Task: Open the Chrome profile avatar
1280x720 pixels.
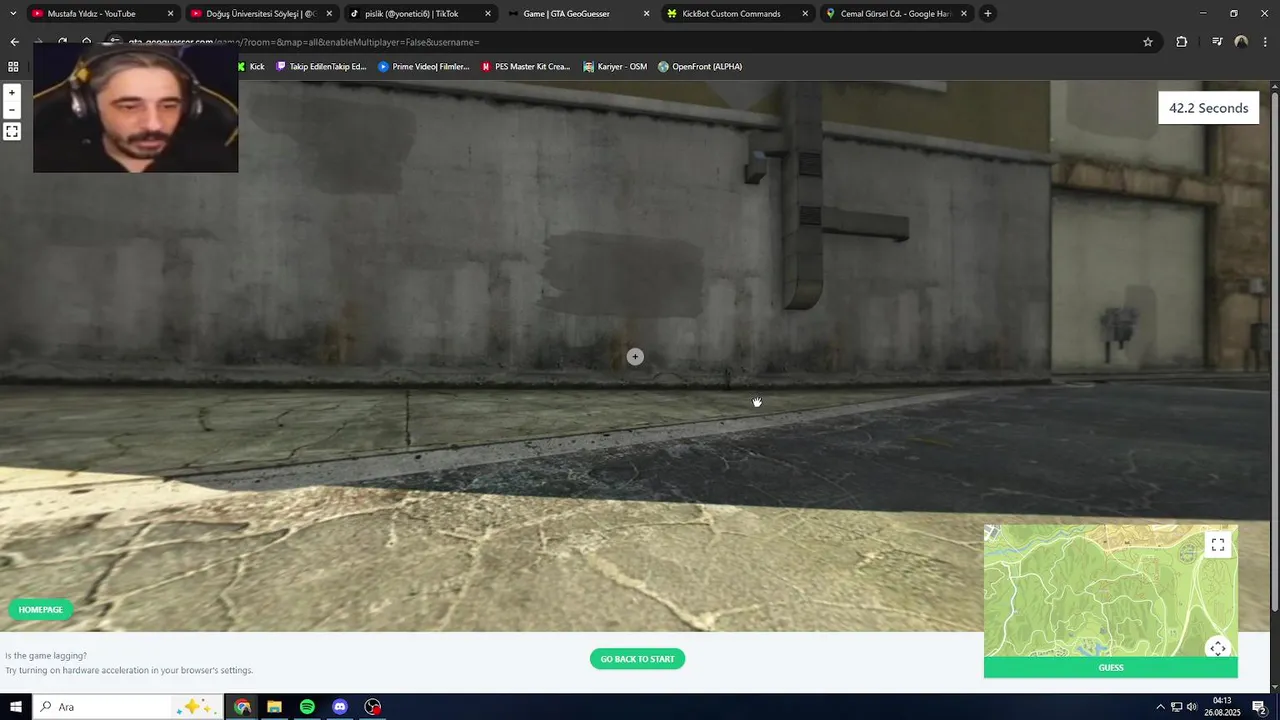Action: pos(1241,42)
